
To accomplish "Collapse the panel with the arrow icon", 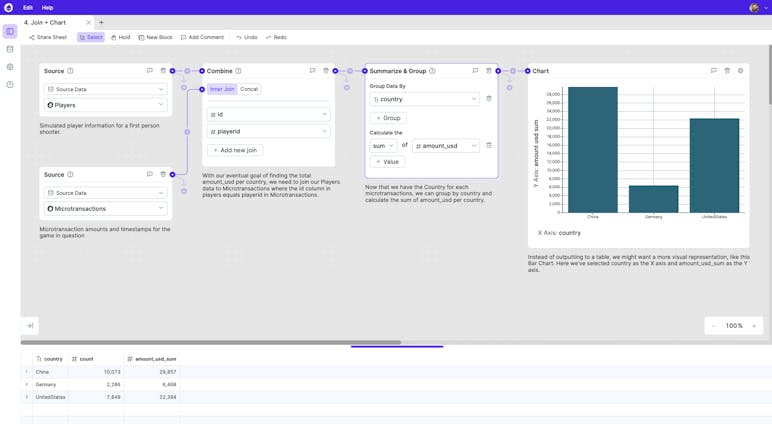I will (x=30, y=325).
